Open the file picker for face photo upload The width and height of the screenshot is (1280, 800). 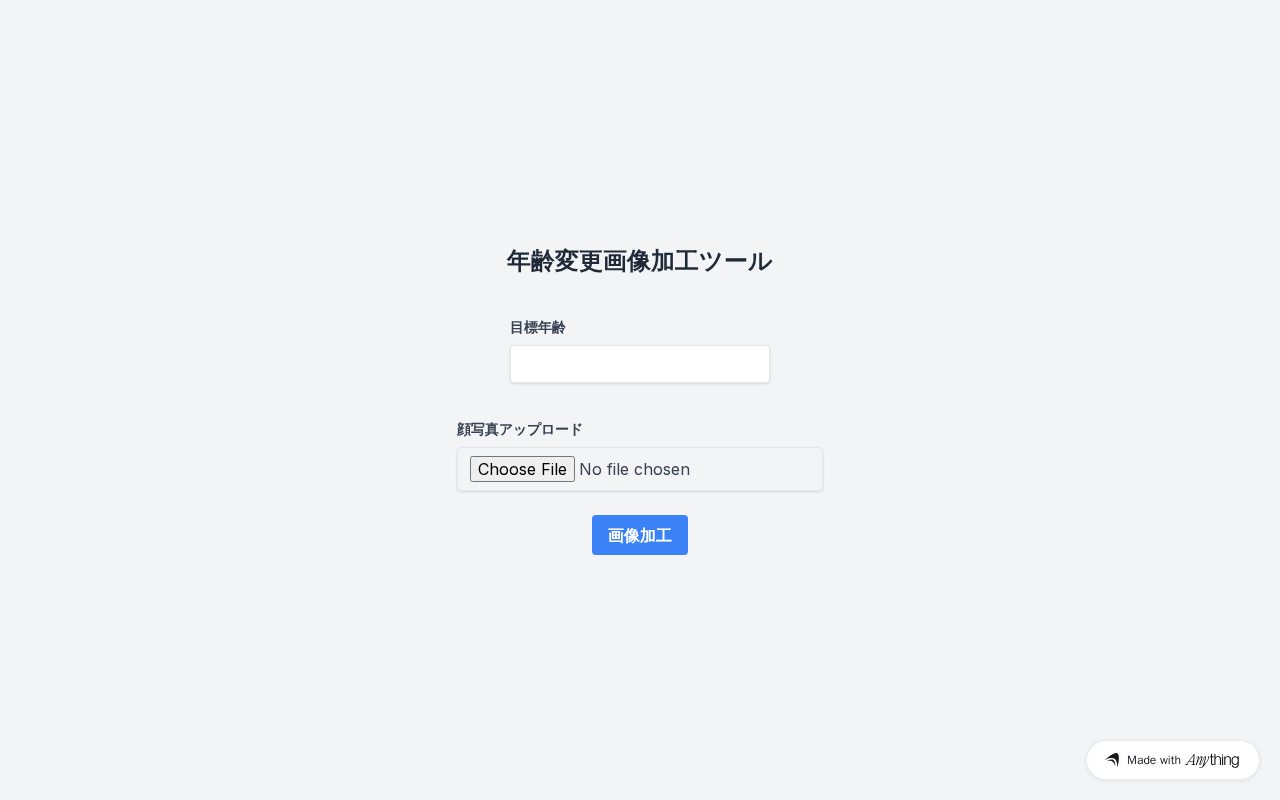click(x=522, y=469)
